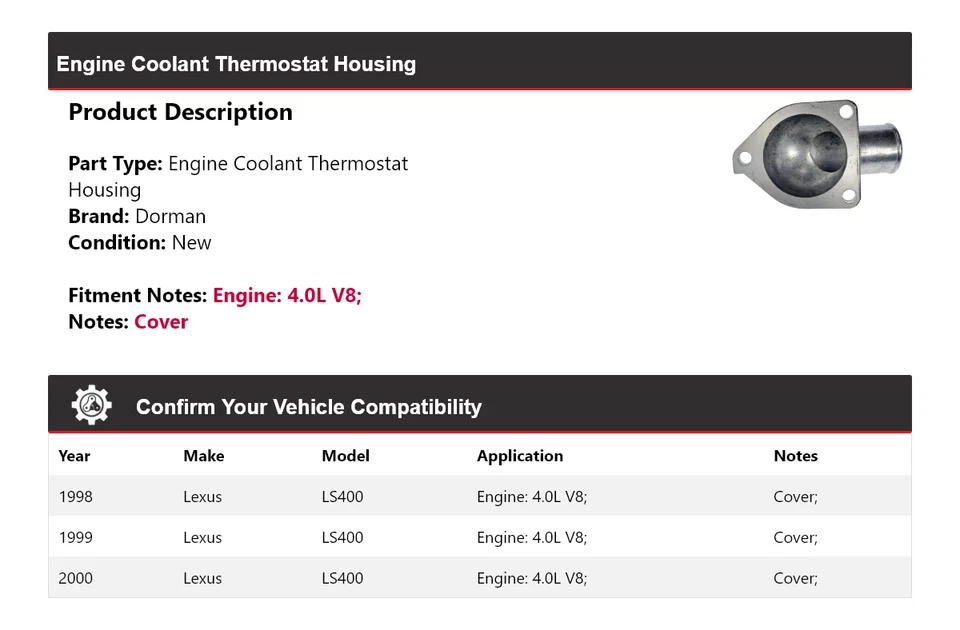Viewport: 960px width, 630px height.
Task: Click the Engine Coolant Thermostat Housing header
Action: point(236,64)
